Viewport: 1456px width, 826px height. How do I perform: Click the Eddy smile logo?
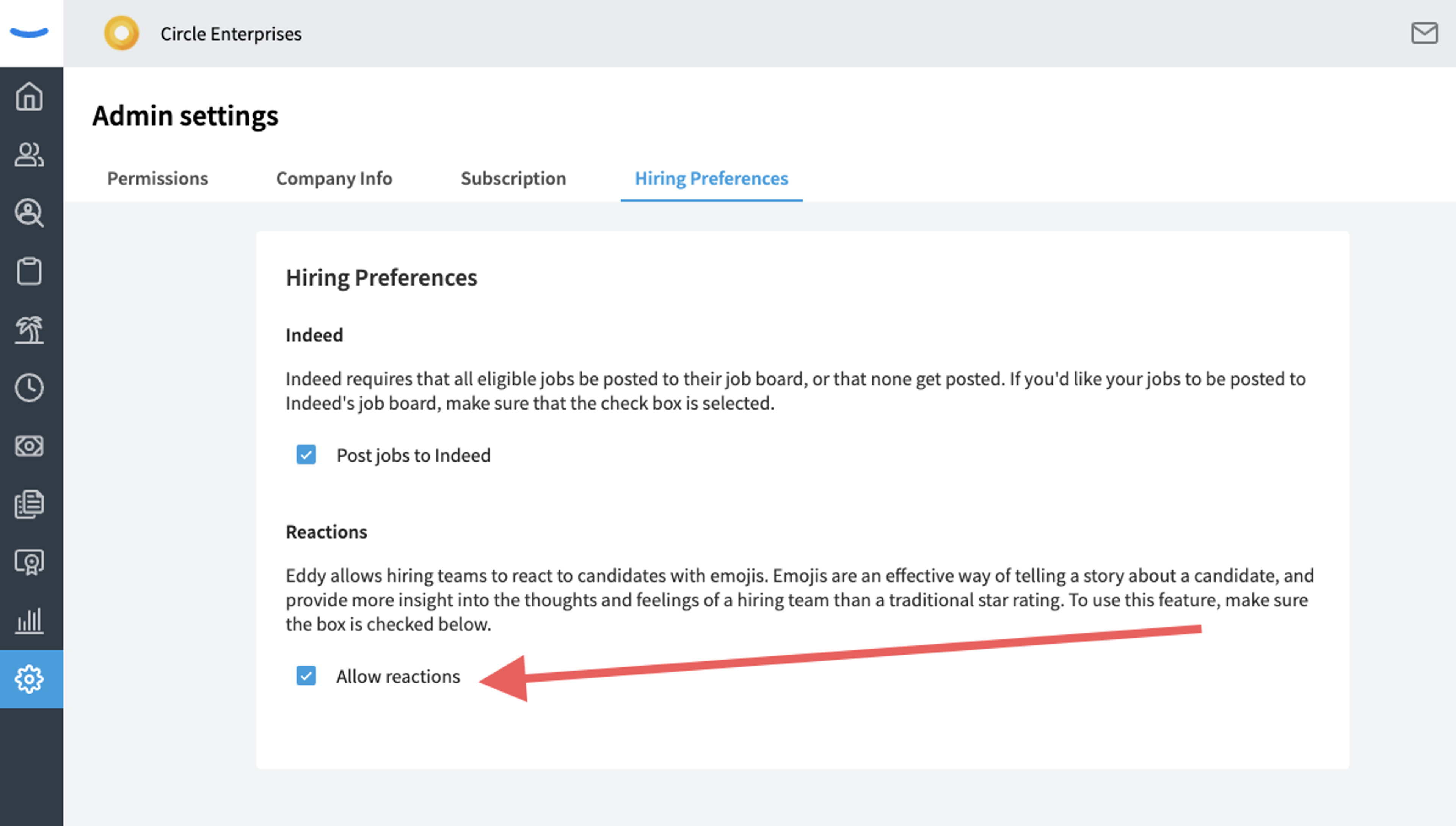tap(30, 33)
